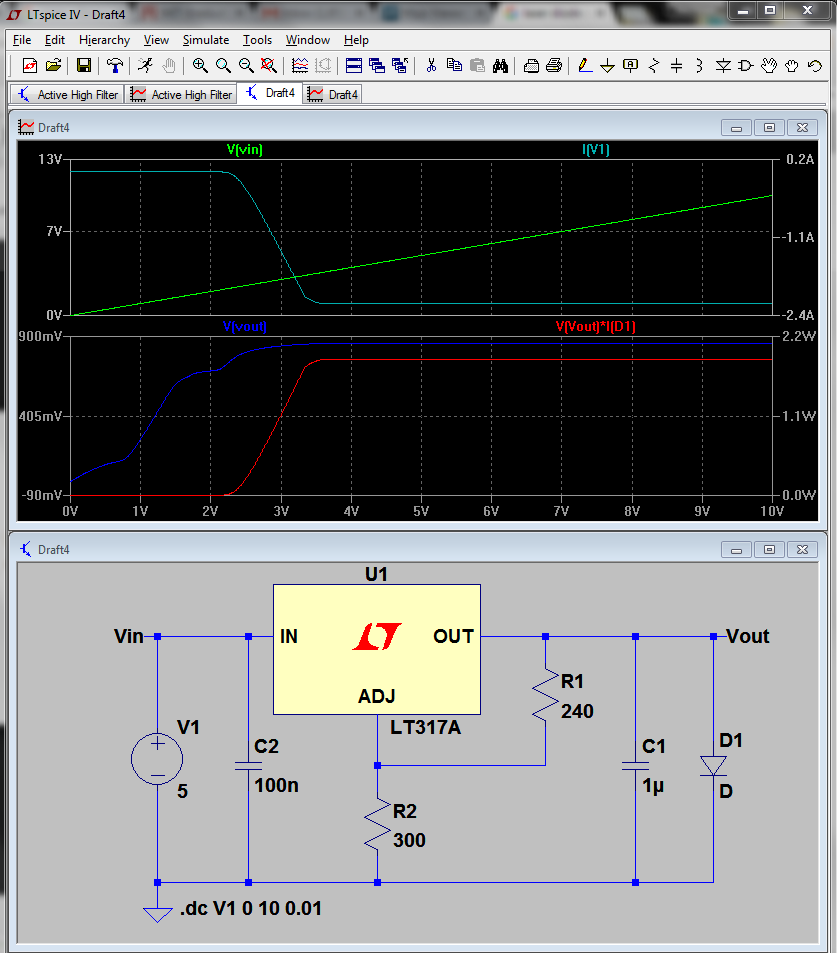Viewport: 837px width, 953px height.
Task: Switch to Active High Filter schematic tab
Action: (x=67, y=94)
